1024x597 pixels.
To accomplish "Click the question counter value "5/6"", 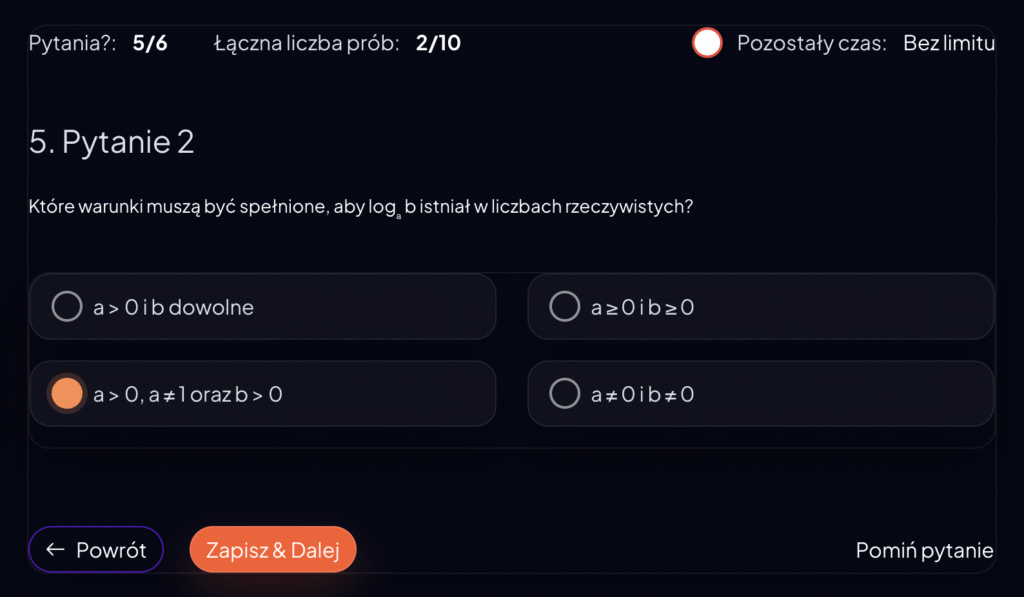I will point(150,43).
